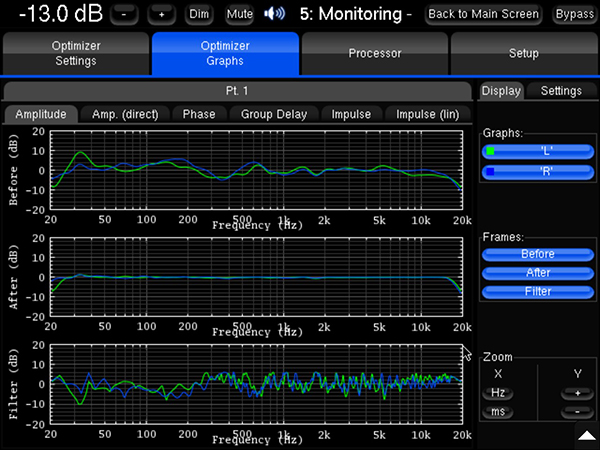Show the Amplitude graph tab
The image size is (600, 450).
pos(41,114)
